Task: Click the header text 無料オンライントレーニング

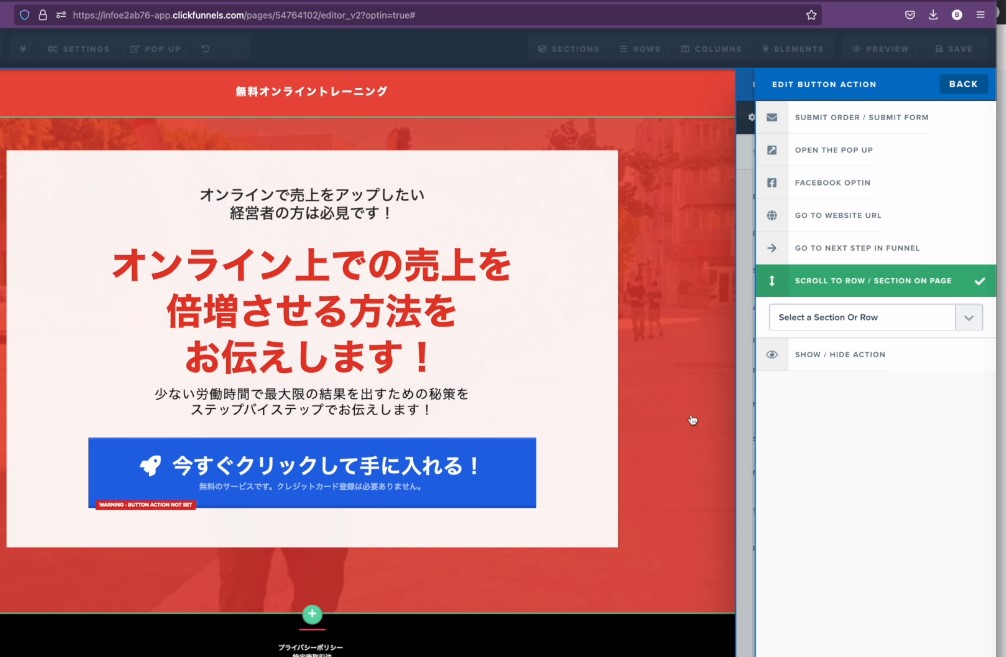Action: tap(312, 92)
